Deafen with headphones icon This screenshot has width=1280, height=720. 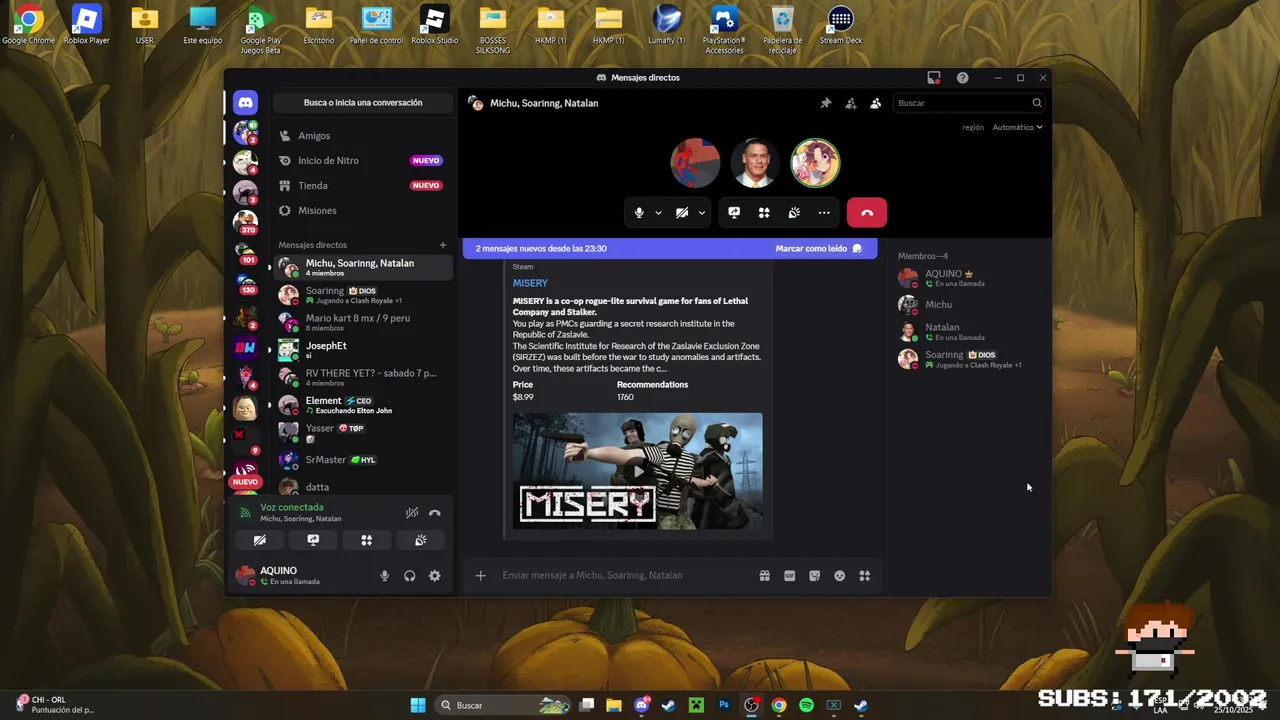click(x=409, y=576)
